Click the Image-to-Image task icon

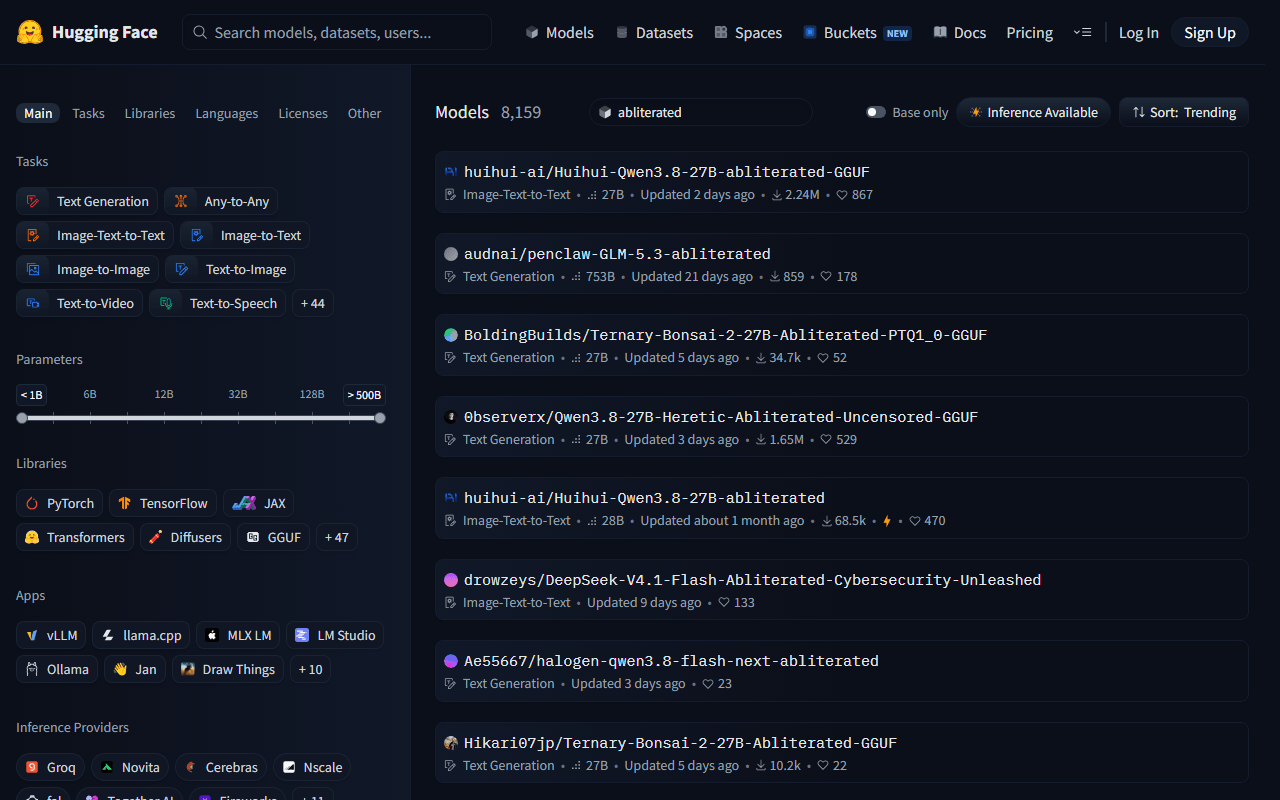(x=35, y=269)
